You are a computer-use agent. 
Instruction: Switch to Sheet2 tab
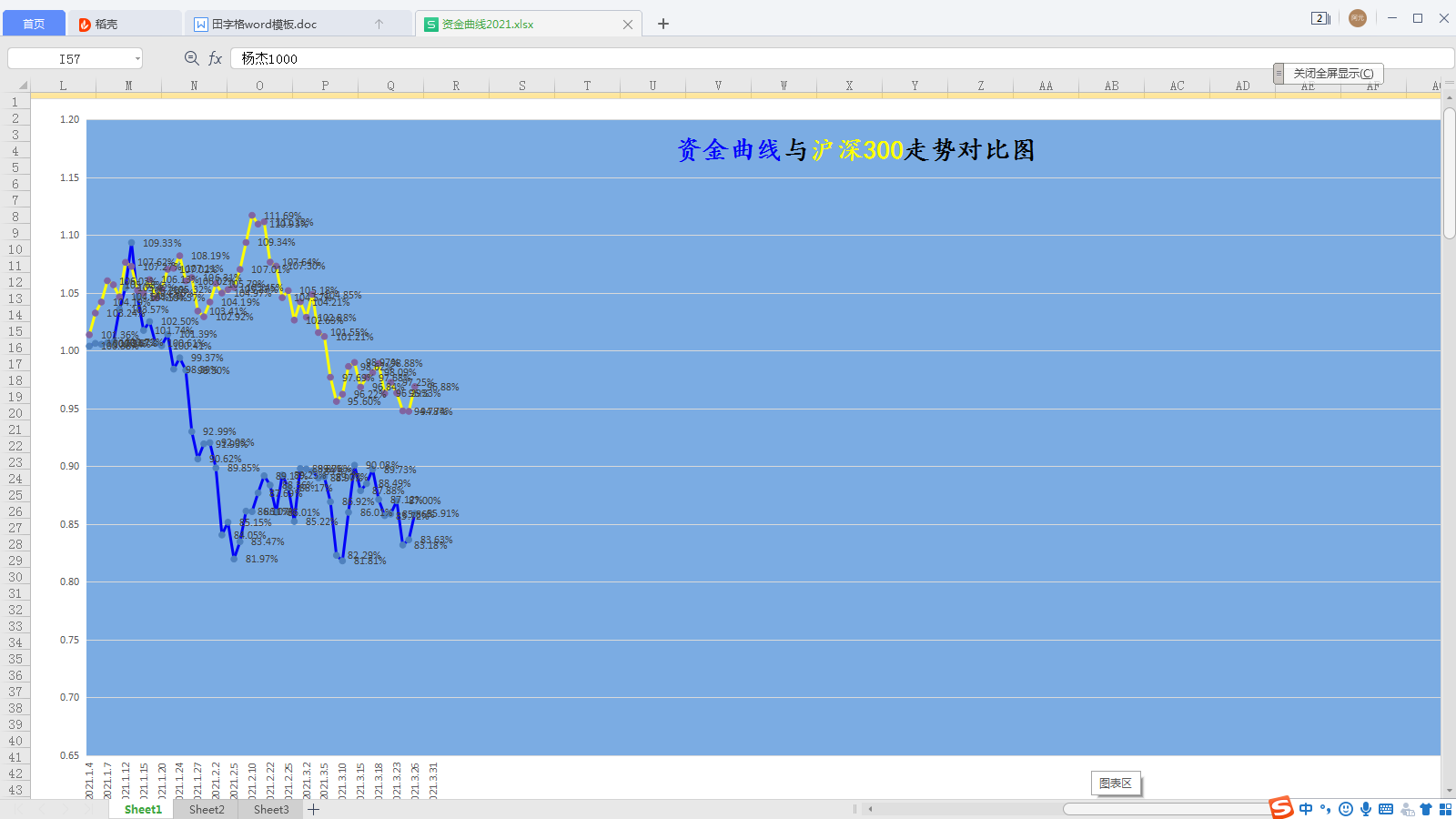(207, 809)
